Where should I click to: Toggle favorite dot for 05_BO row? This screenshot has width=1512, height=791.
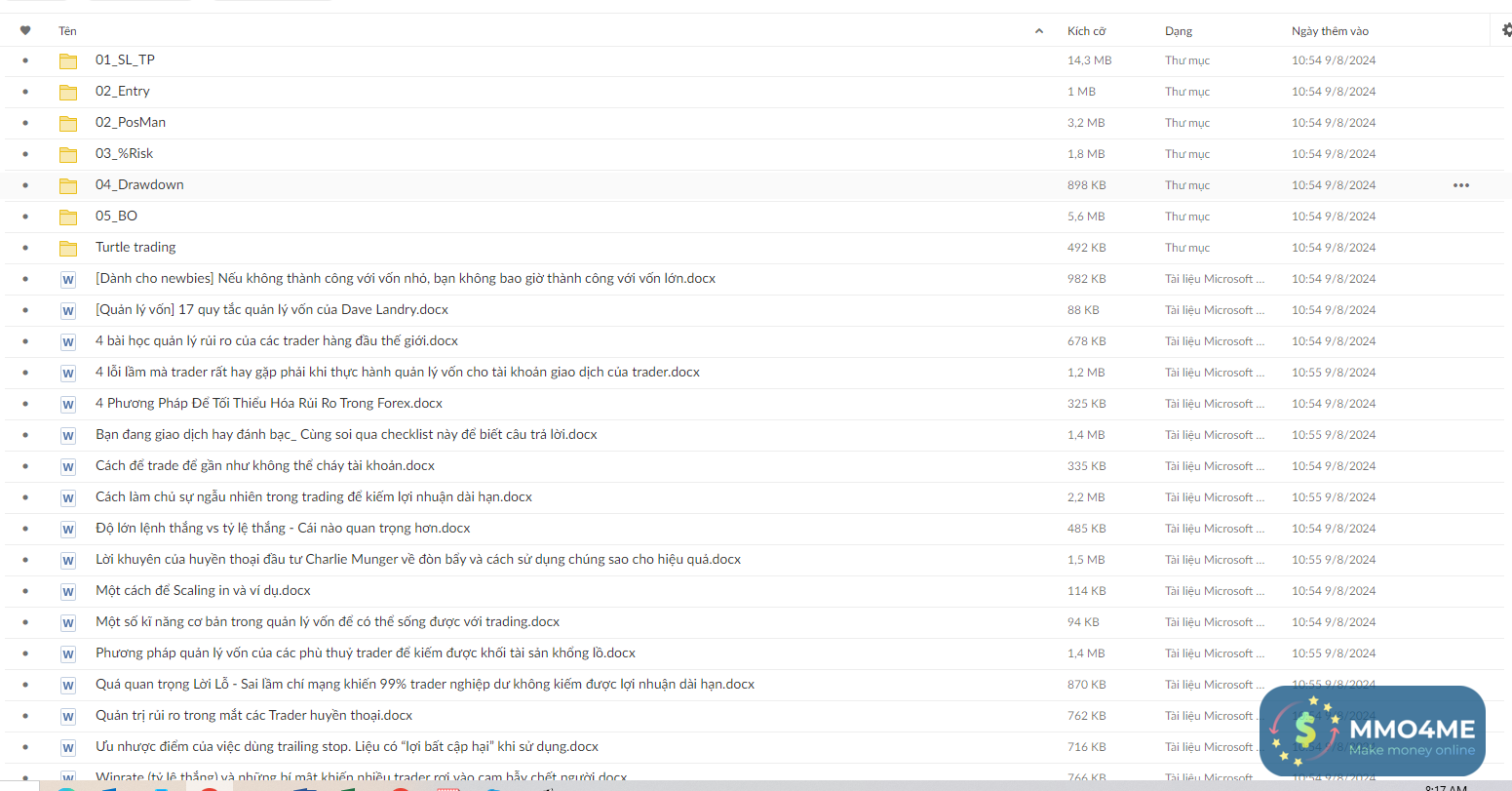[x=25, y=217]
